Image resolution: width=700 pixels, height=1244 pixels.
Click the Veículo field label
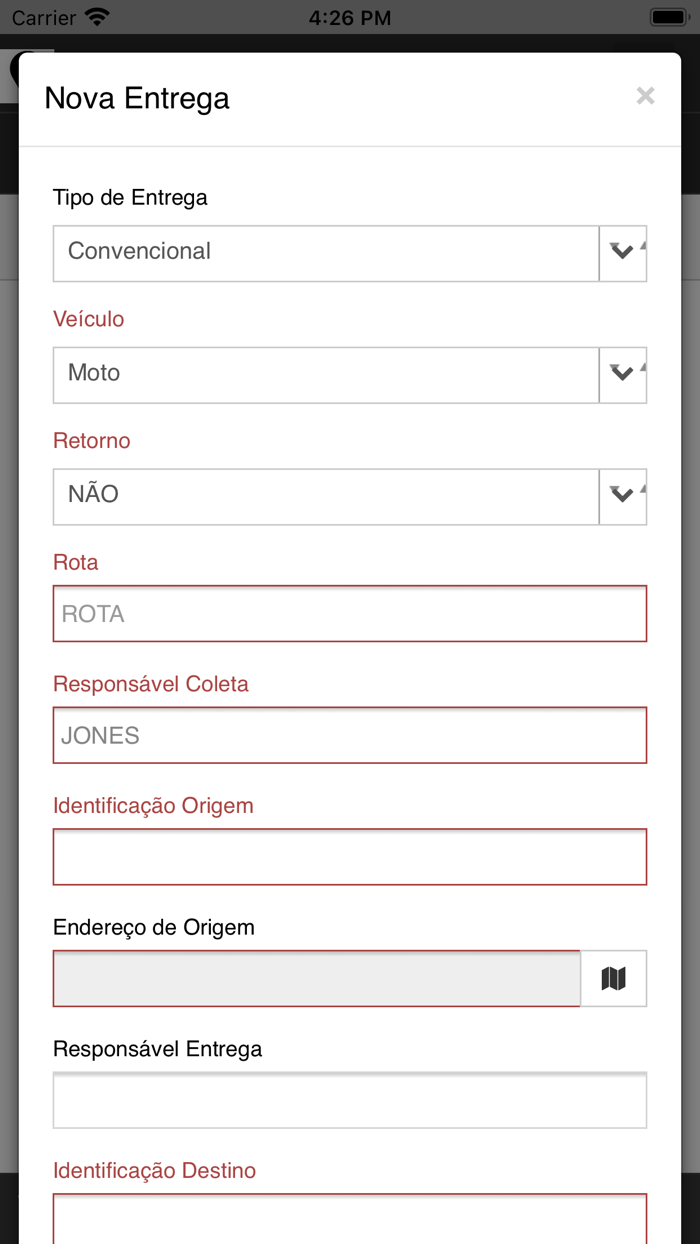point(89,319)
